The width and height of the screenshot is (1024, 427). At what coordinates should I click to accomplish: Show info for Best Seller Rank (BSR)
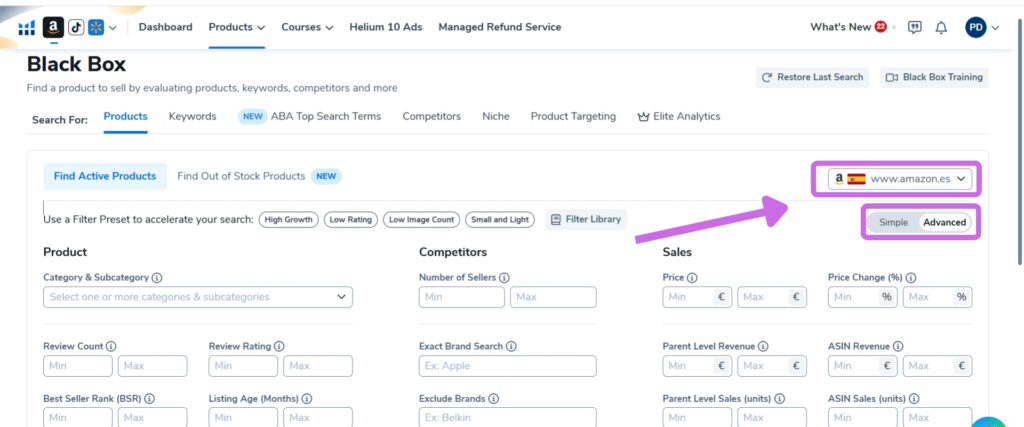pos(150,398)
